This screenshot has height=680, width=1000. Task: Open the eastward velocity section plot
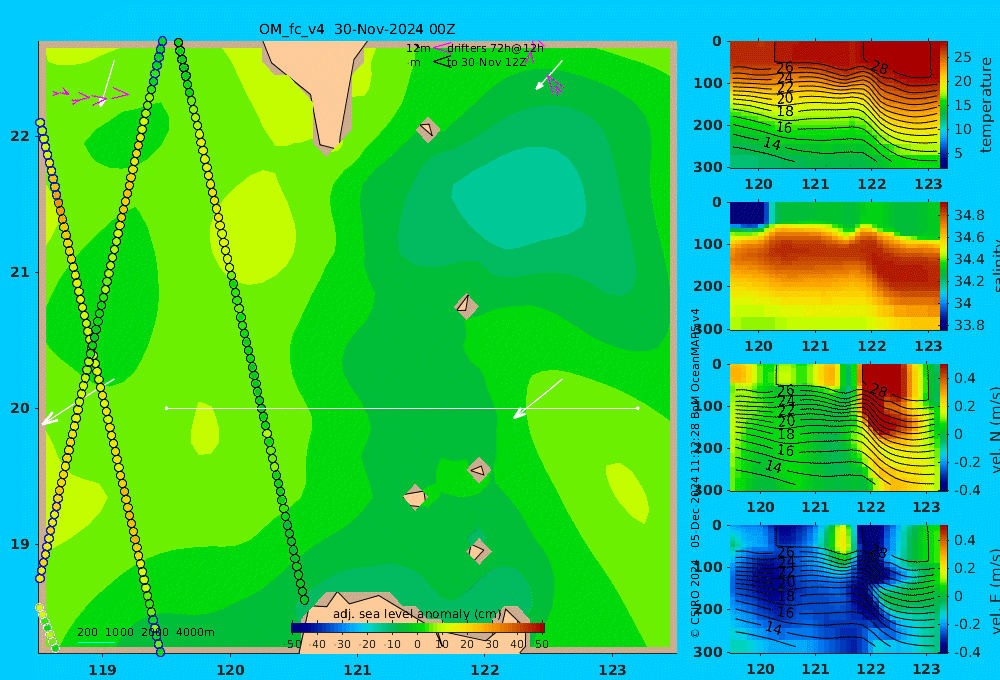click(x=834, y=589)
